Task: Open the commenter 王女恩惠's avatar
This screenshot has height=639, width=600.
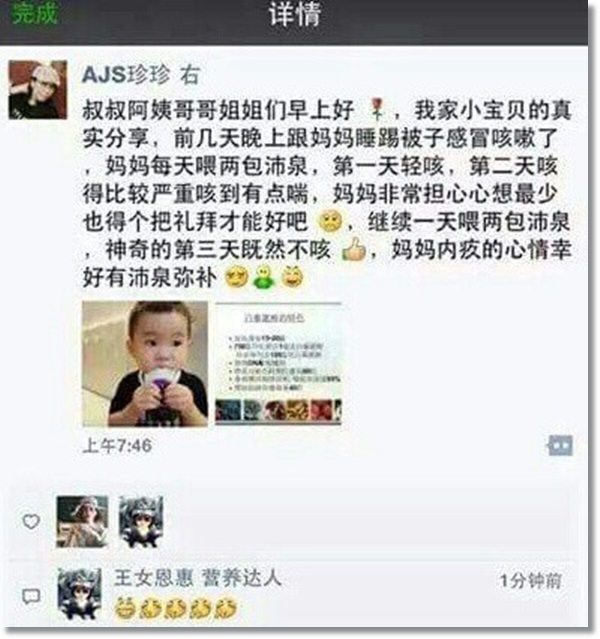Action: pyautogui.click(x=79, y=594)
